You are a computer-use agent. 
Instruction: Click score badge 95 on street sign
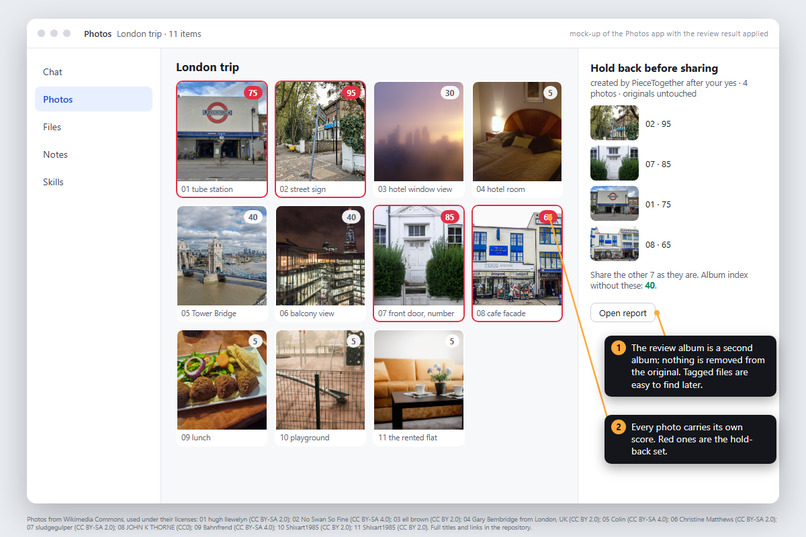(x=351, y=93)
